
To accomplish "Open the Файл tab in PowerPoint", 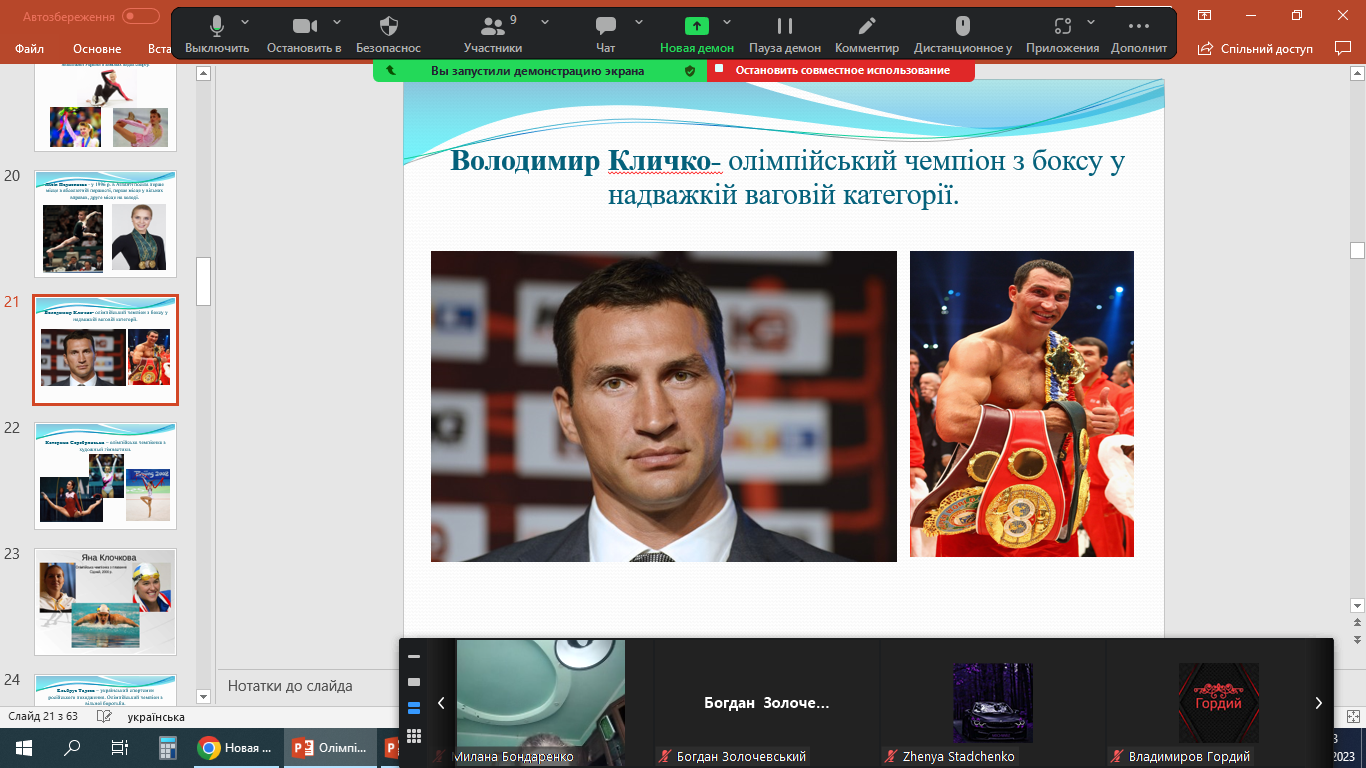I will pos(30,49).
